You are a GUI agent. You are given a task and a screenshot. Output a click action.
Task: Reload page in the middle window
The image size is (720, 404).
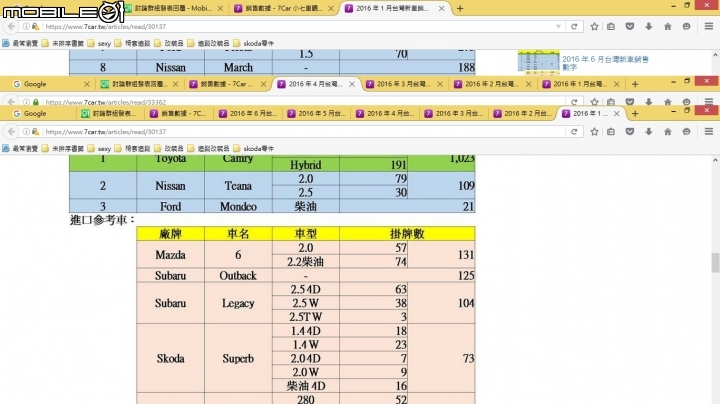(574, 101)
